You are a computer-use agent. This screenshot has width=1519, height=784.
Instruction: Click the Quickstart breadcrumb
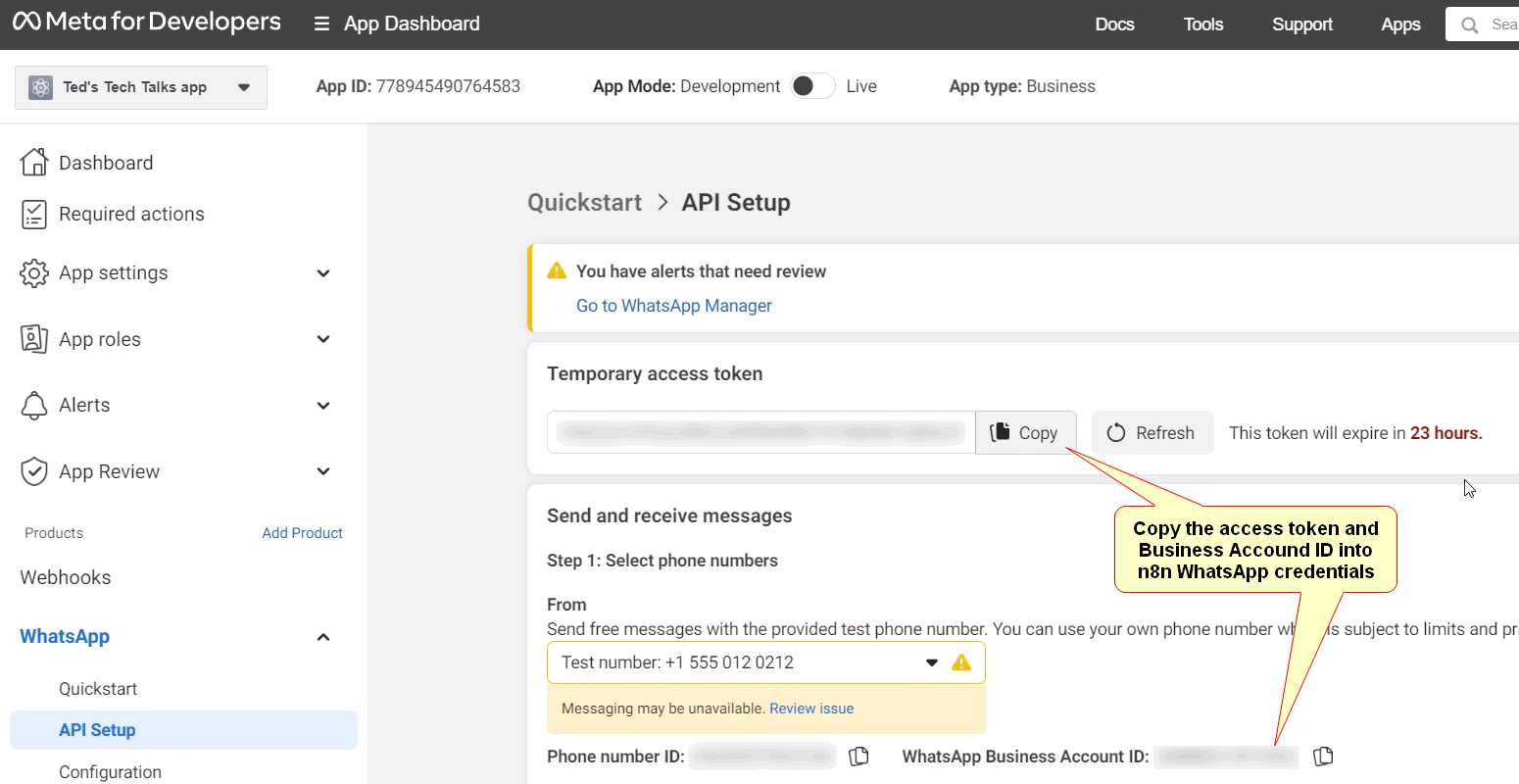coord(584,203)
